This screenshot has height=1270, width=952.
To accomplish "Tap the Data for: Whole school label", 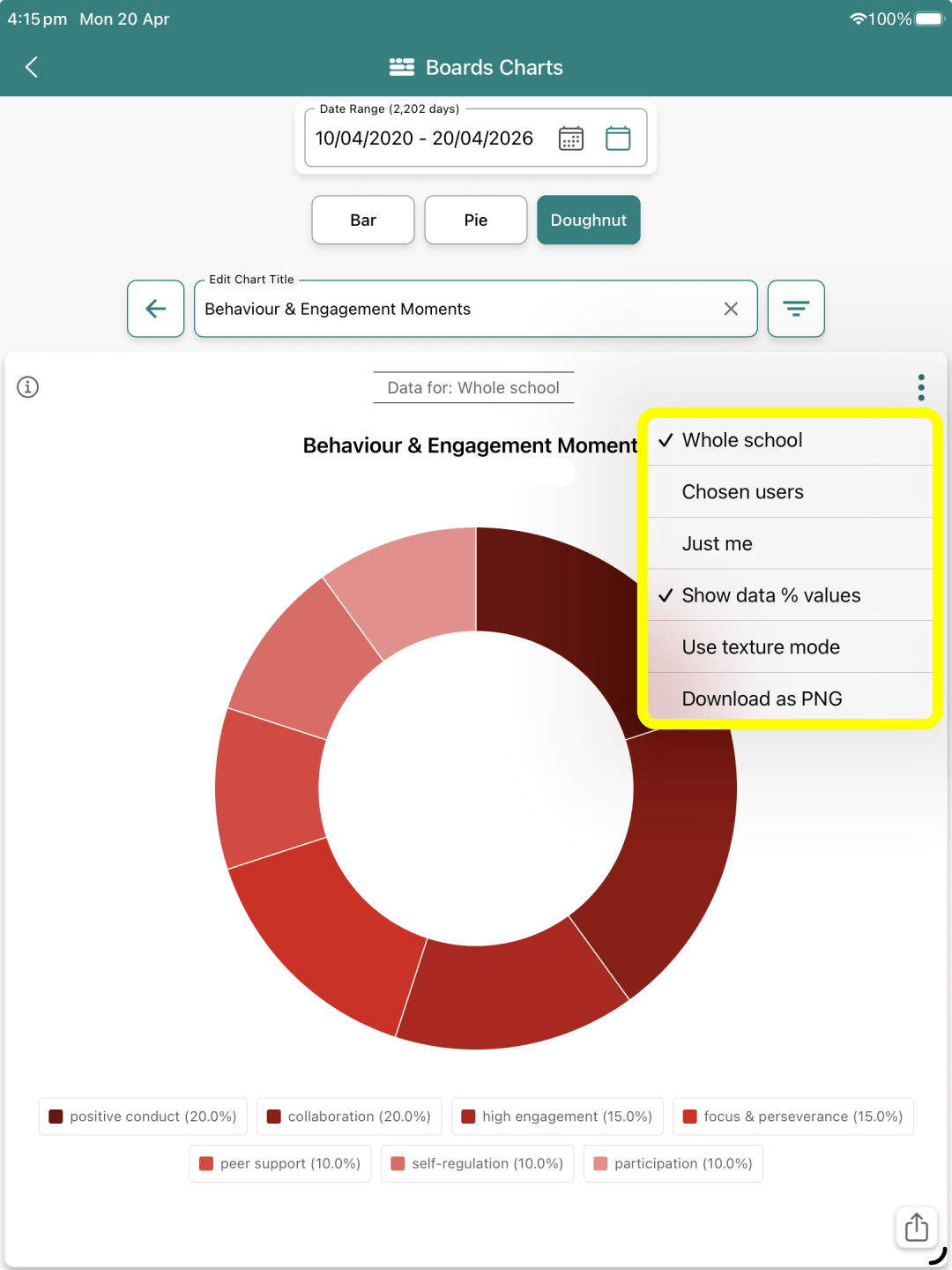I will click(473, 388).
